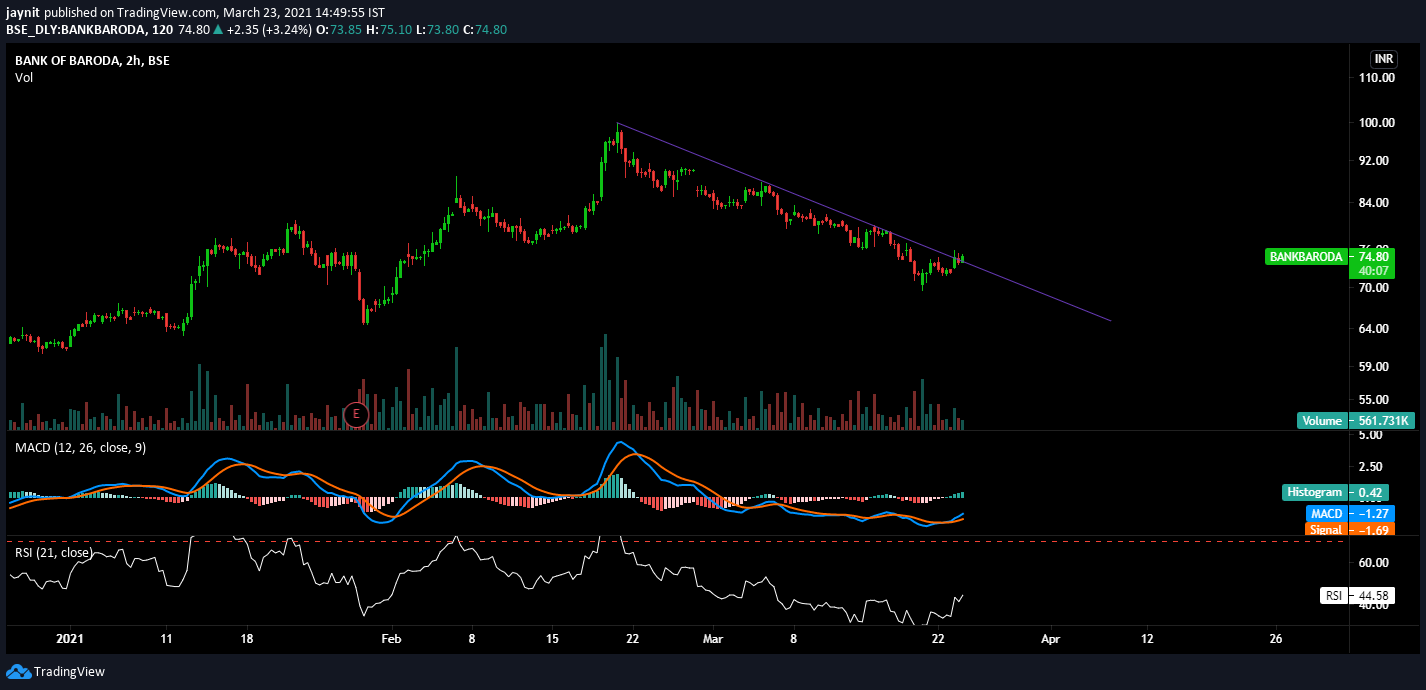Screen dimensions: 1426x690
Task: Click the -1.69 signal value
Action: (x=1370, y=530)
